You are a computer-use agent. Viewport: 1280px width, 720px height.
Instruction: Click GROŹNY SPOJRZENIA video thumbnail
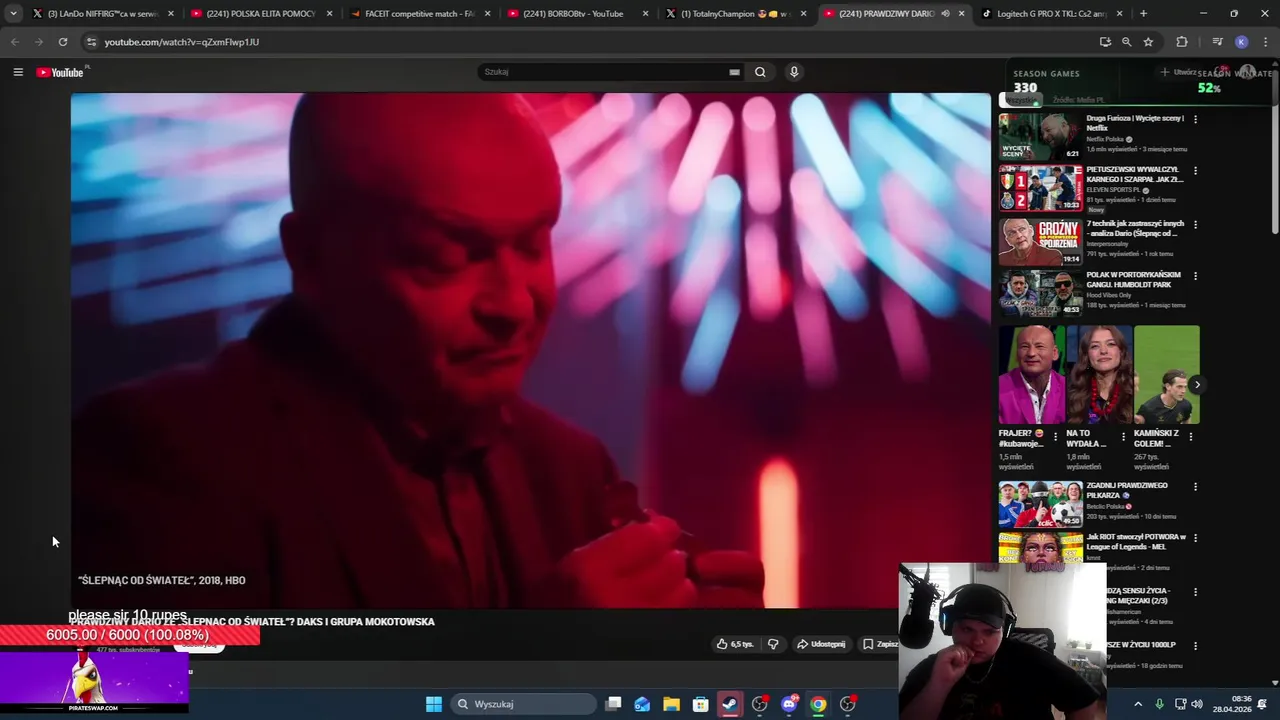[x=1040, y=240]
